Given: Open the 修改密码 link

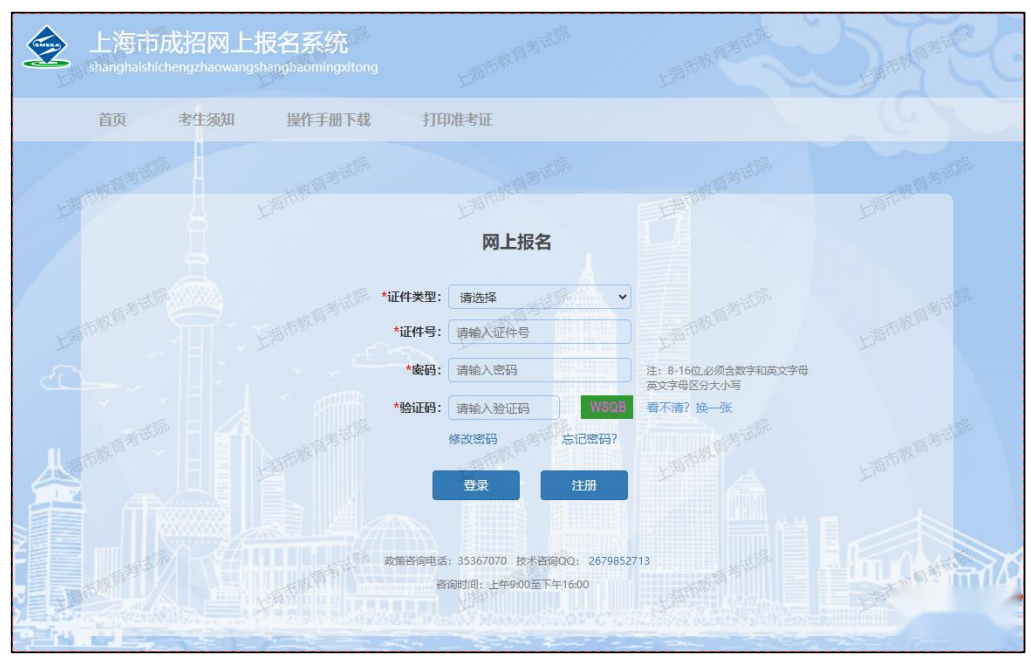Looking at the screenshot, I should click(472, 439).
